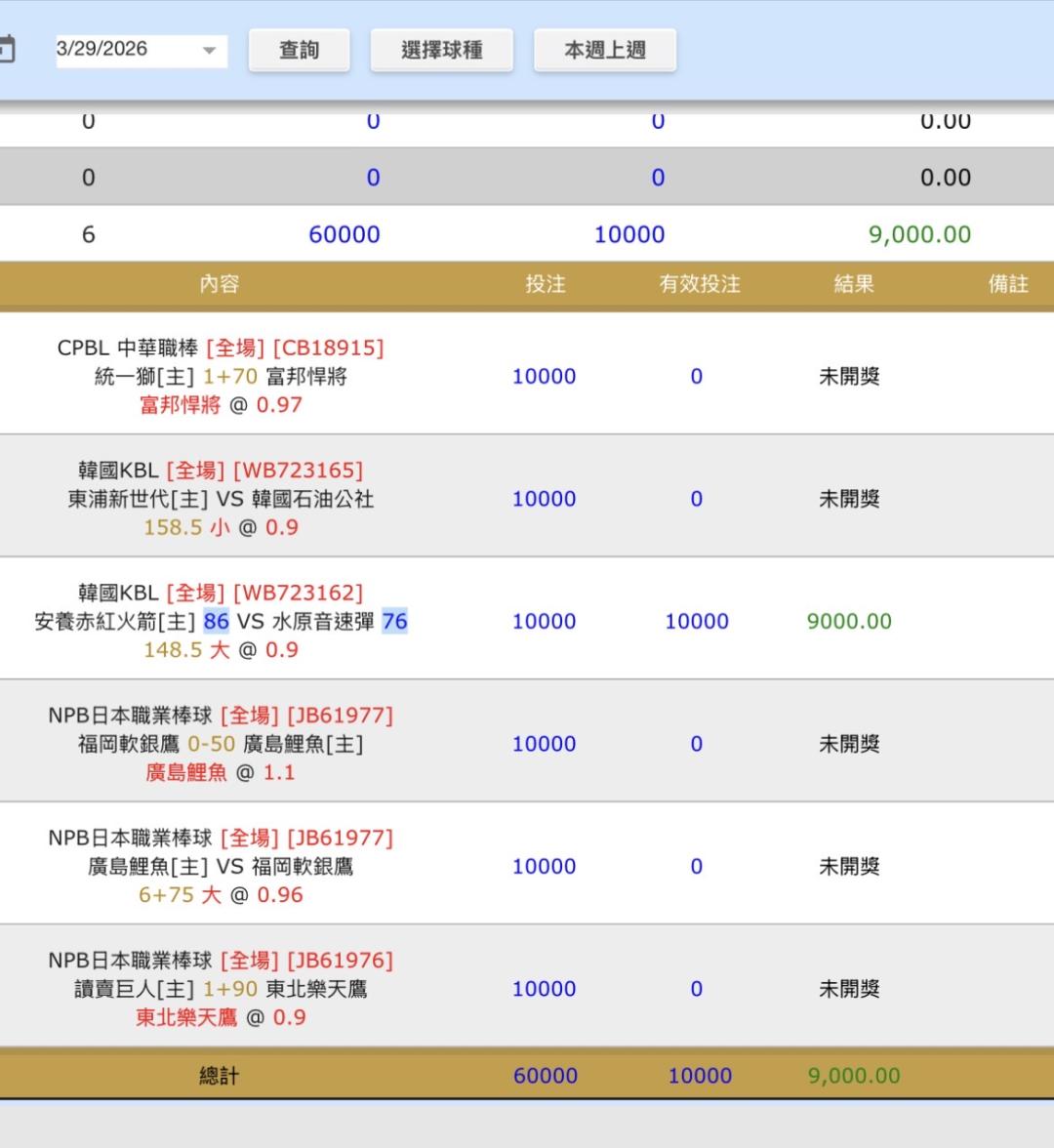Click the 備註 column header
The width and height of the screenshot is (1054, 1148).
(x=1007, y=284)
